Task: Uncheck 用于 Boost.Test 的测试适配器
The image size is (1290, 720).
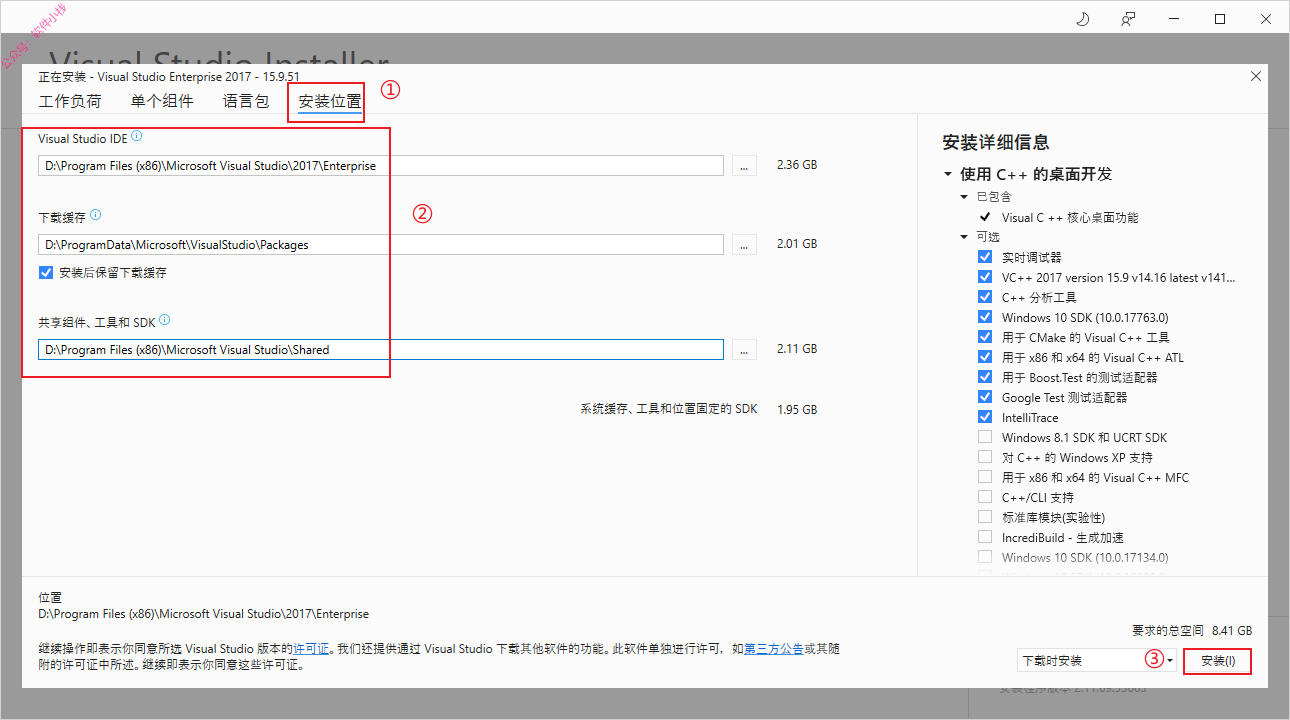Action: pos(985,377)
